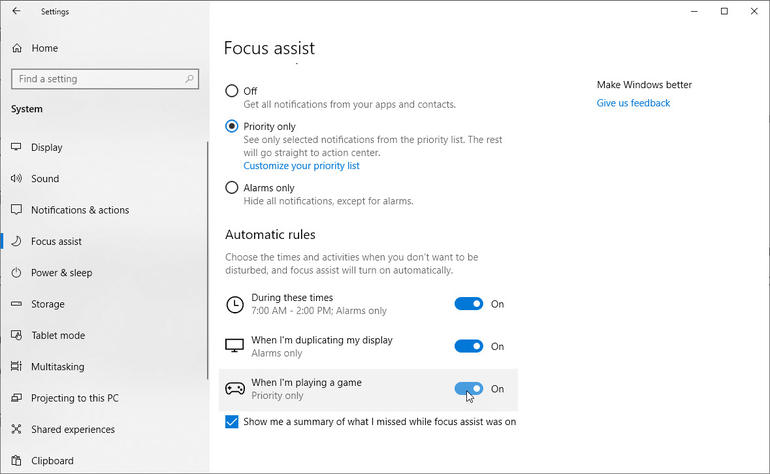Click the search magnifier icon
This screenshot has height=474, width=770.
(189, 79)
